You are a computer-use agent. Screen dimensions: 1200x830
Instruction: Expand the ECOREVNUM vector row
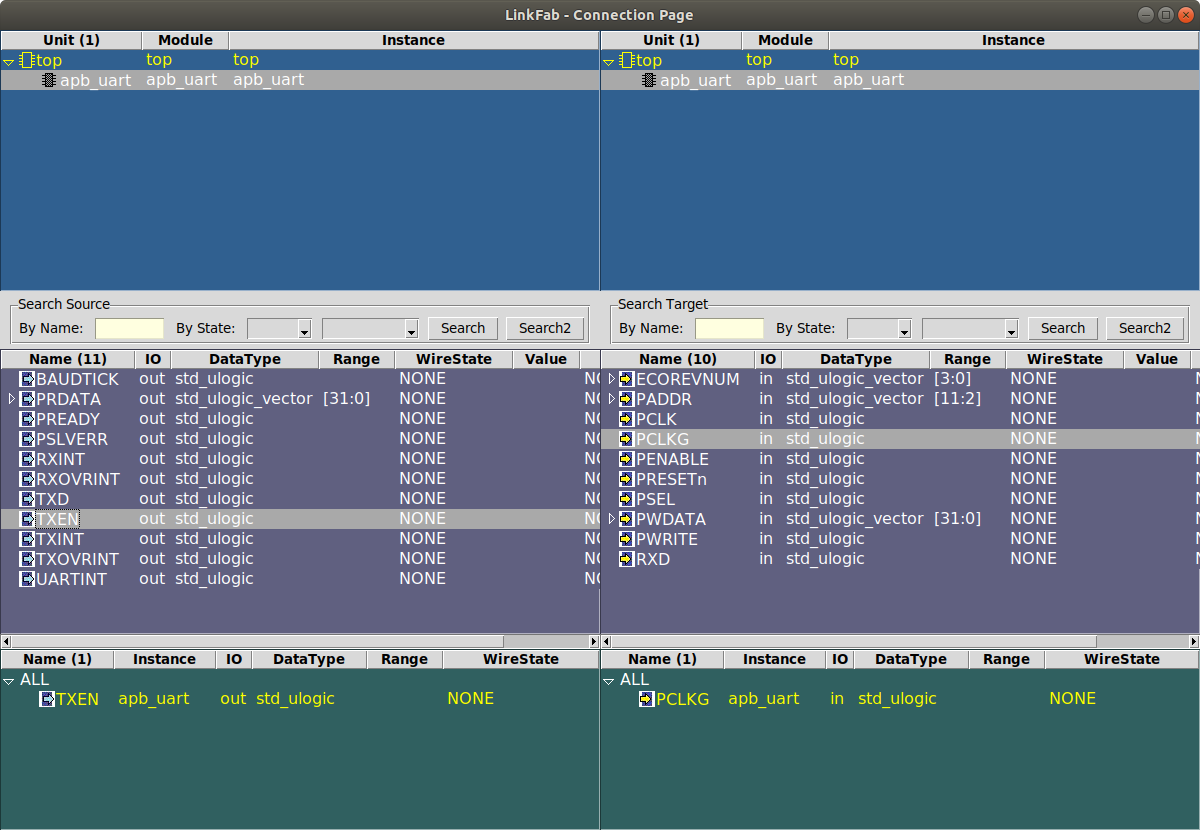(x=612, y=379)
